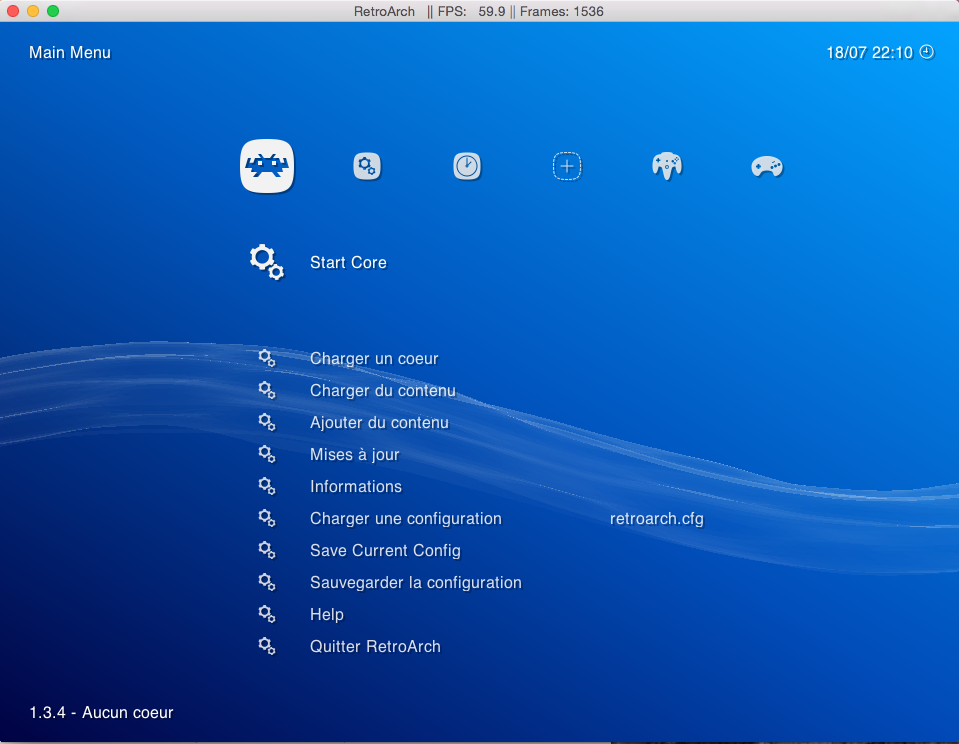Select the RetroArch Main Menu invader icon
Image resolution: width=959 pixels, height=744 pixels.
pos(267,166)
